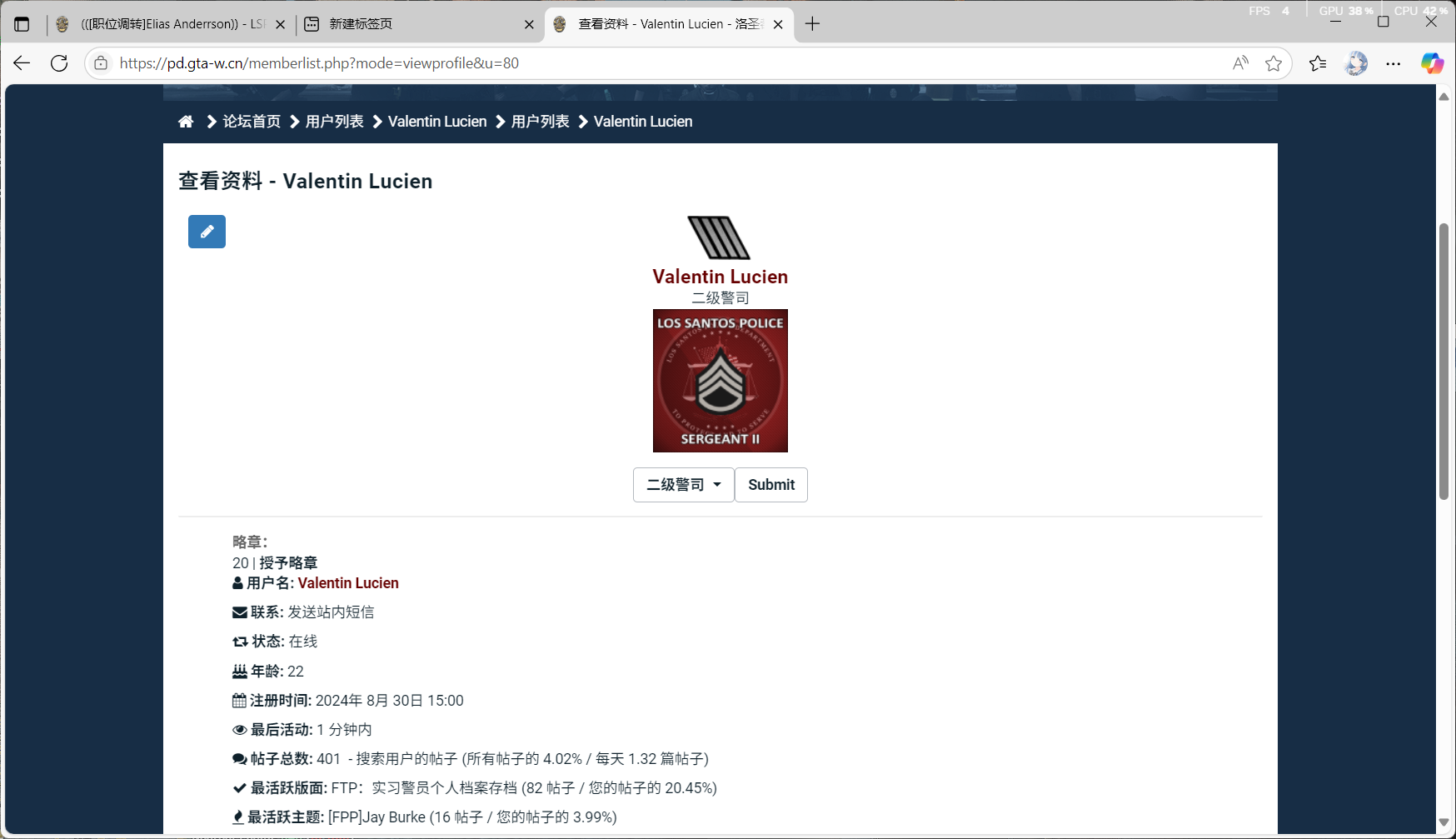The width and height of the screenshot is (1456, 839).
Task: Click 搜索用户的帖子 link
Action: 406,759
